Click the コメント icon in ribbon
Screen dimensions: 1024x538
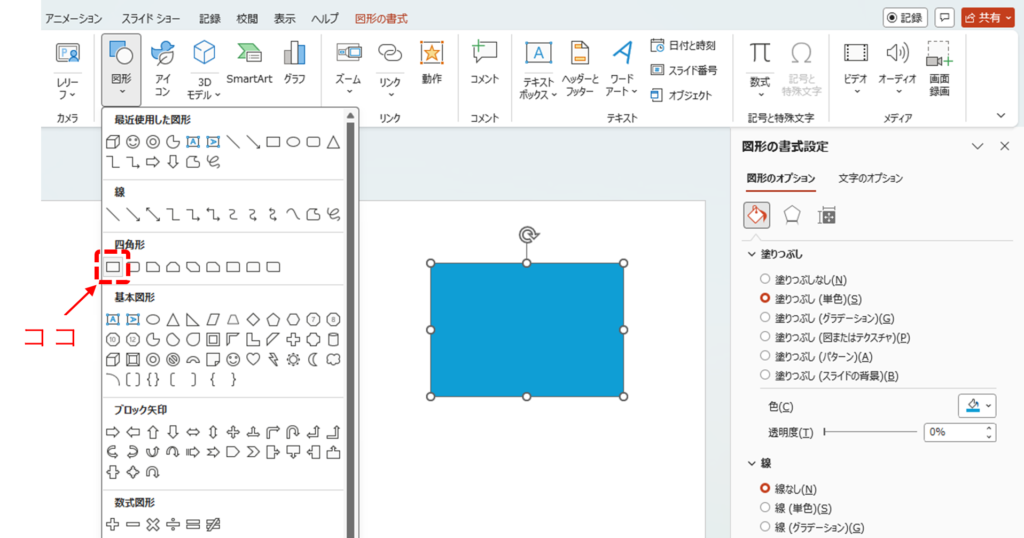coord(484,62)
